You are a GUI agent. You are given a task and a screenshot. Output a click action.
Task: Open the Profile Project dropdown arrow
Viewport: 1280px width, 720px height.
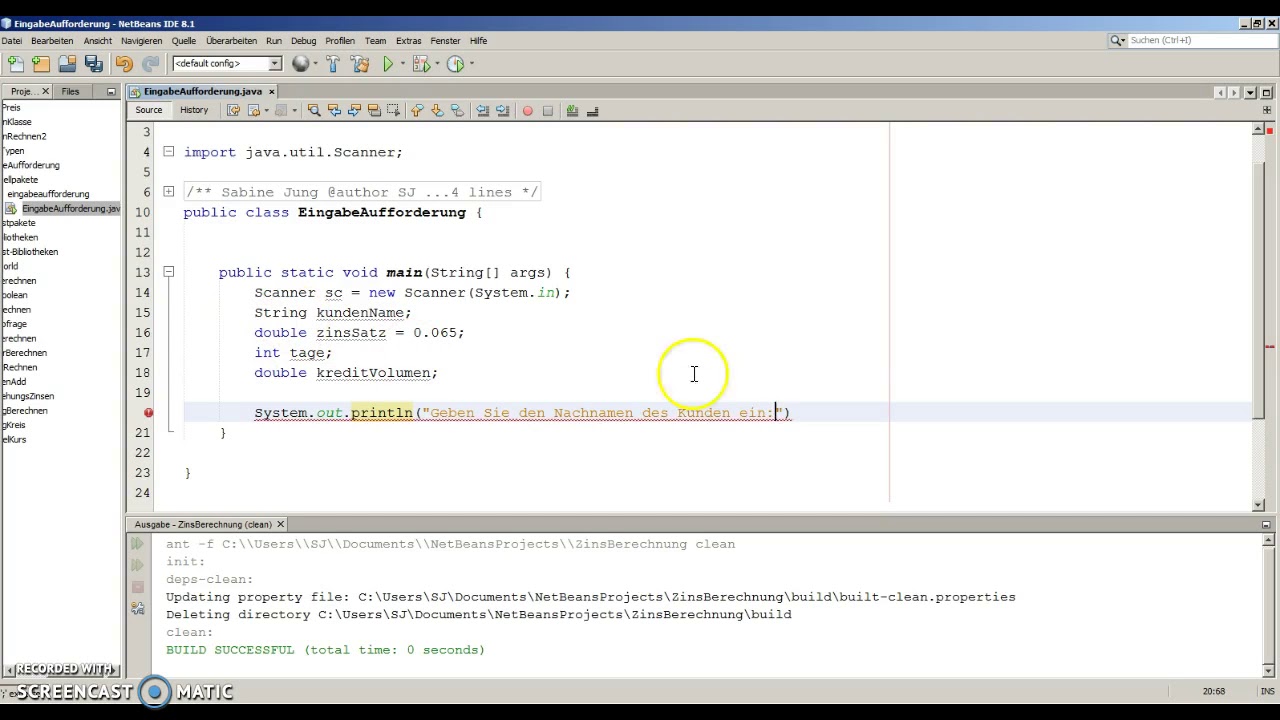point(471,64)
